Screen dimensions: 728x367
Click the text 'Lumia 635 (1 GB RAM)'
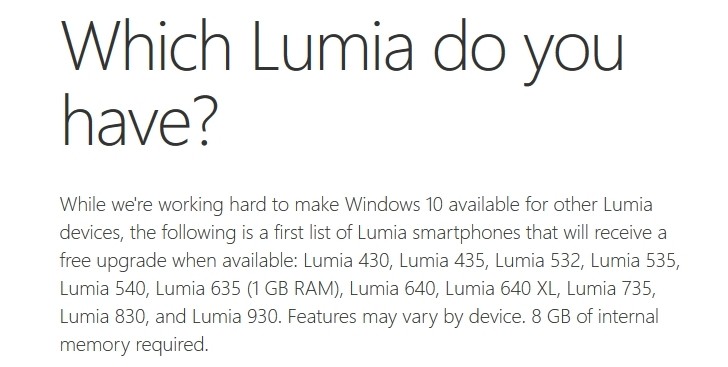[x=247, y=289]
